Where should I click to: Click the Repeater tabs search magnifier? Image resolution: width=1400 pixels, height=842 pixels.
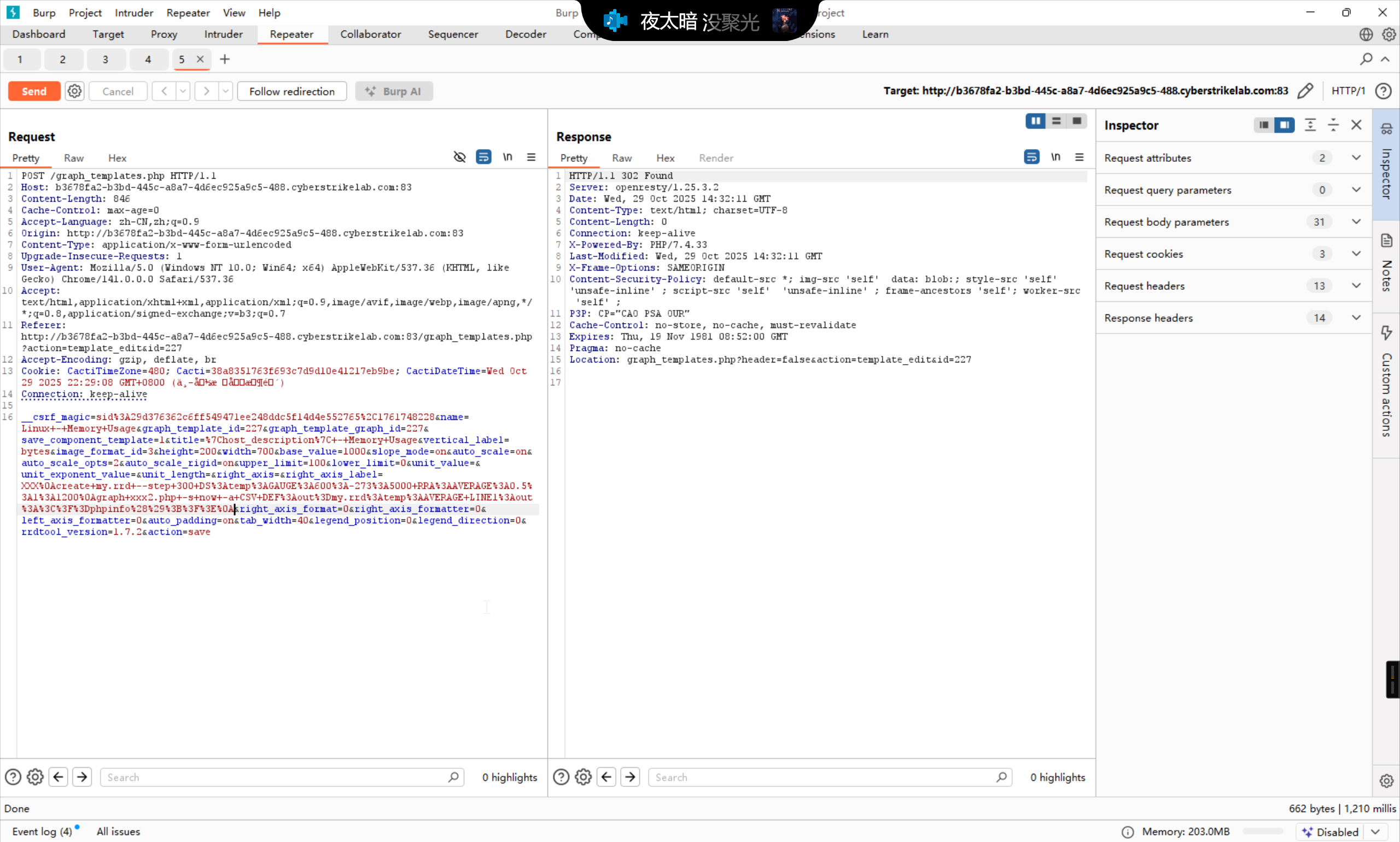point(1366,59)
